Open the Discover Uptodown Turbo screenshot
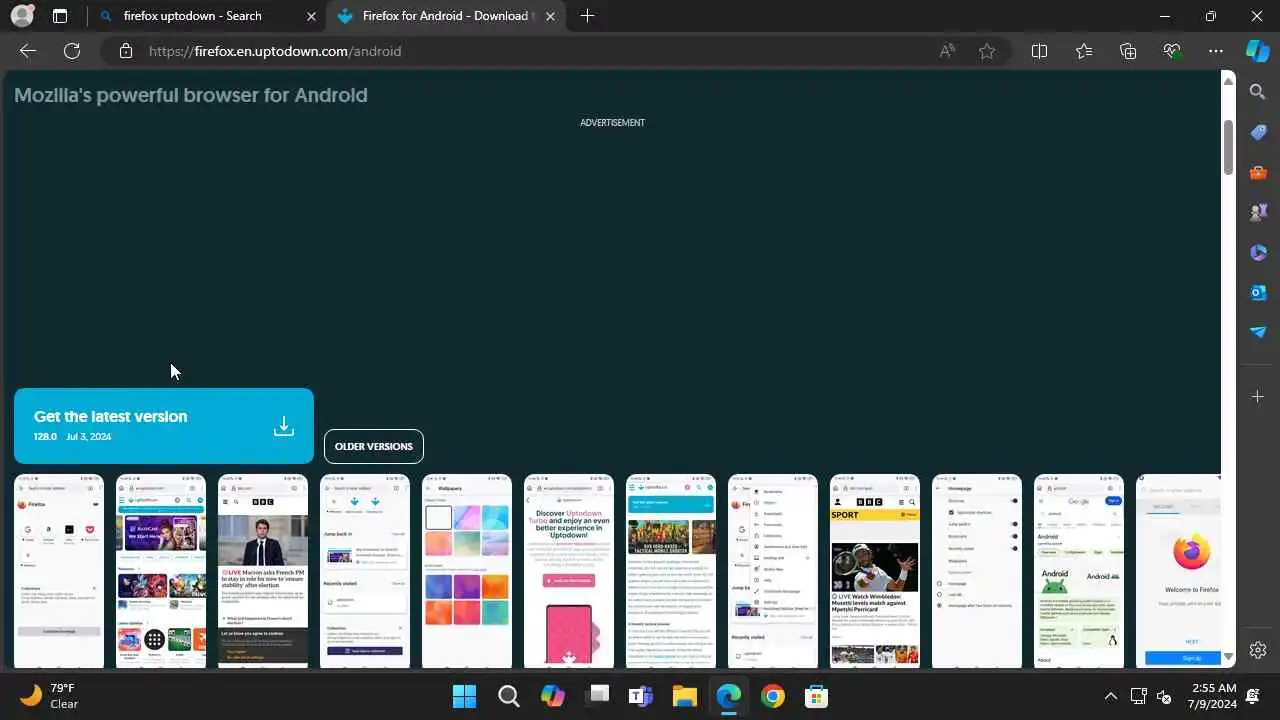The height and width of the screenshot is (720, 1280). point(569,570)
